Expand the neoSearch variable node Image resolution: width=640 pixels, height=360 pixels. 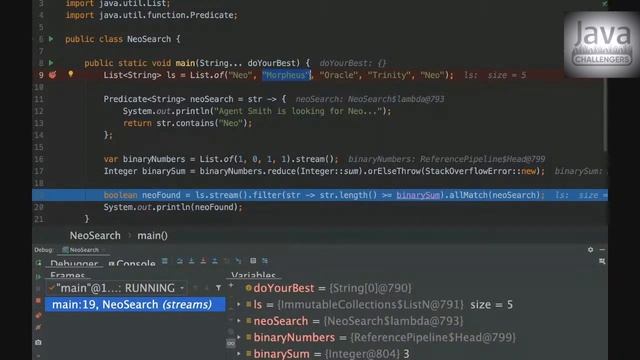pyautogui.click(x=239, y=321)
